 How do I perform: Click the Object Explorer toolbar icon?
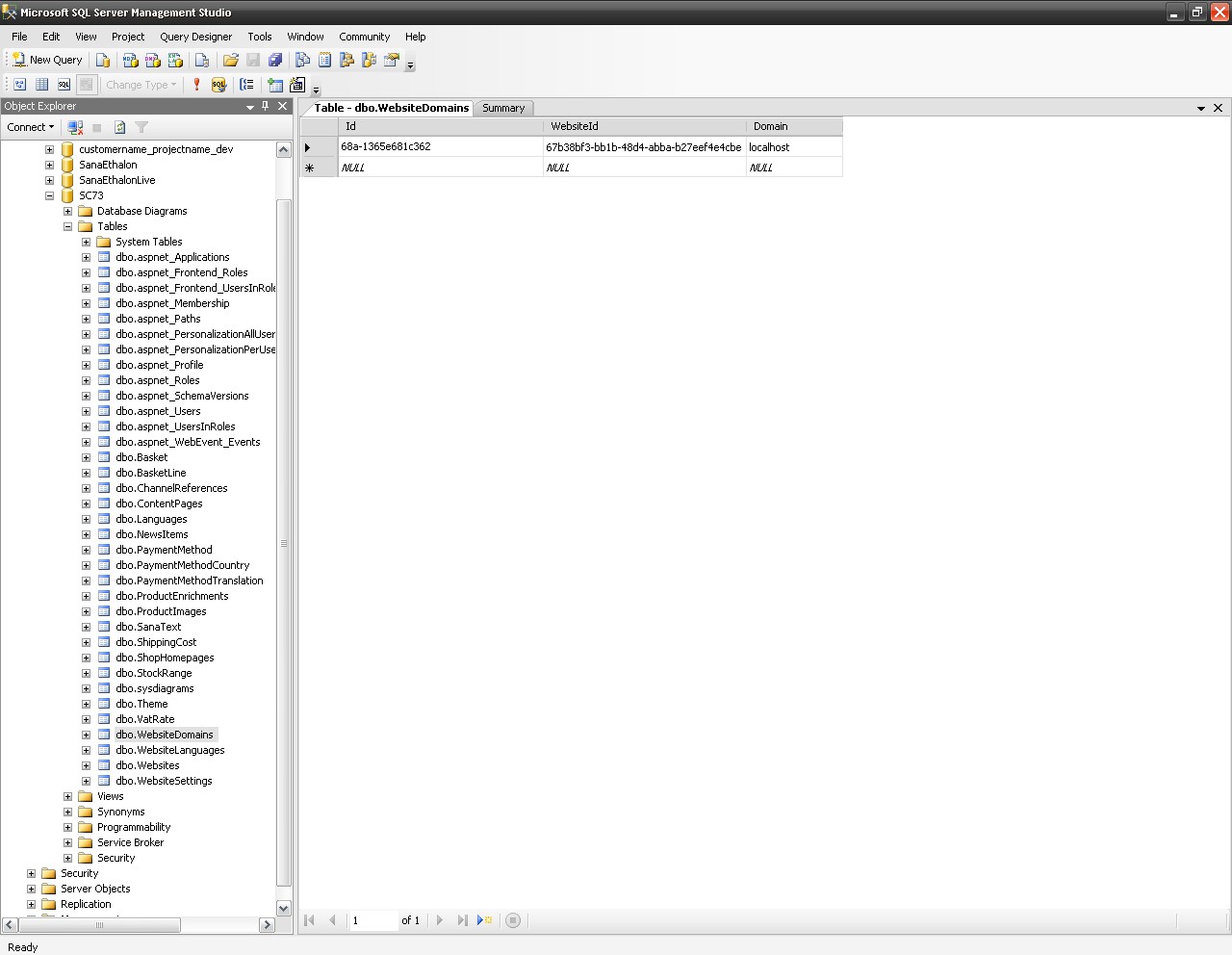click(x=346, y=60)
